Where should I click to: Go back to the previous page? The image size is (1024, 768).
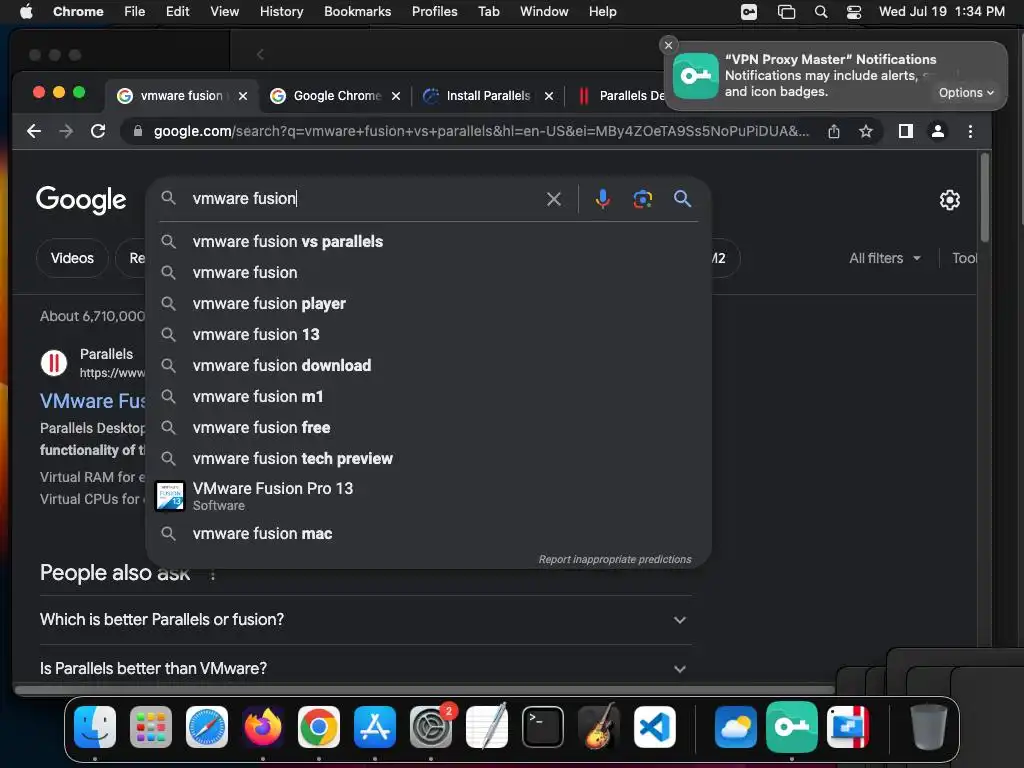click(34, 131)
